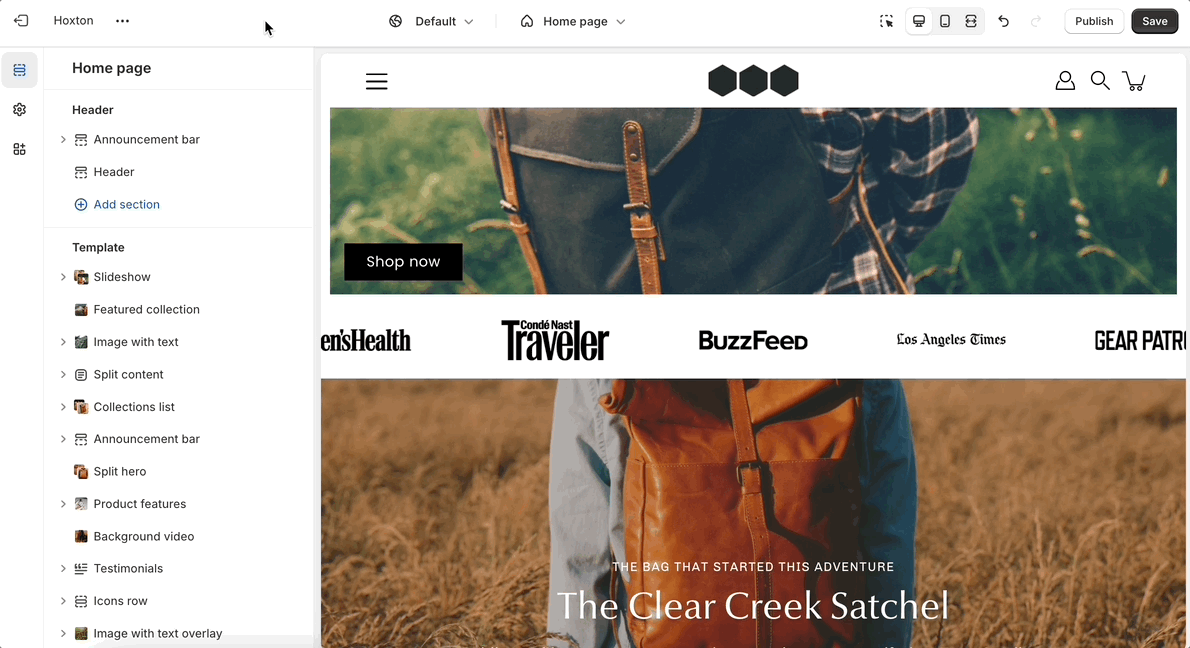Open the App embeds sidebar icon

pyautogui.click(x=20, y=149)
